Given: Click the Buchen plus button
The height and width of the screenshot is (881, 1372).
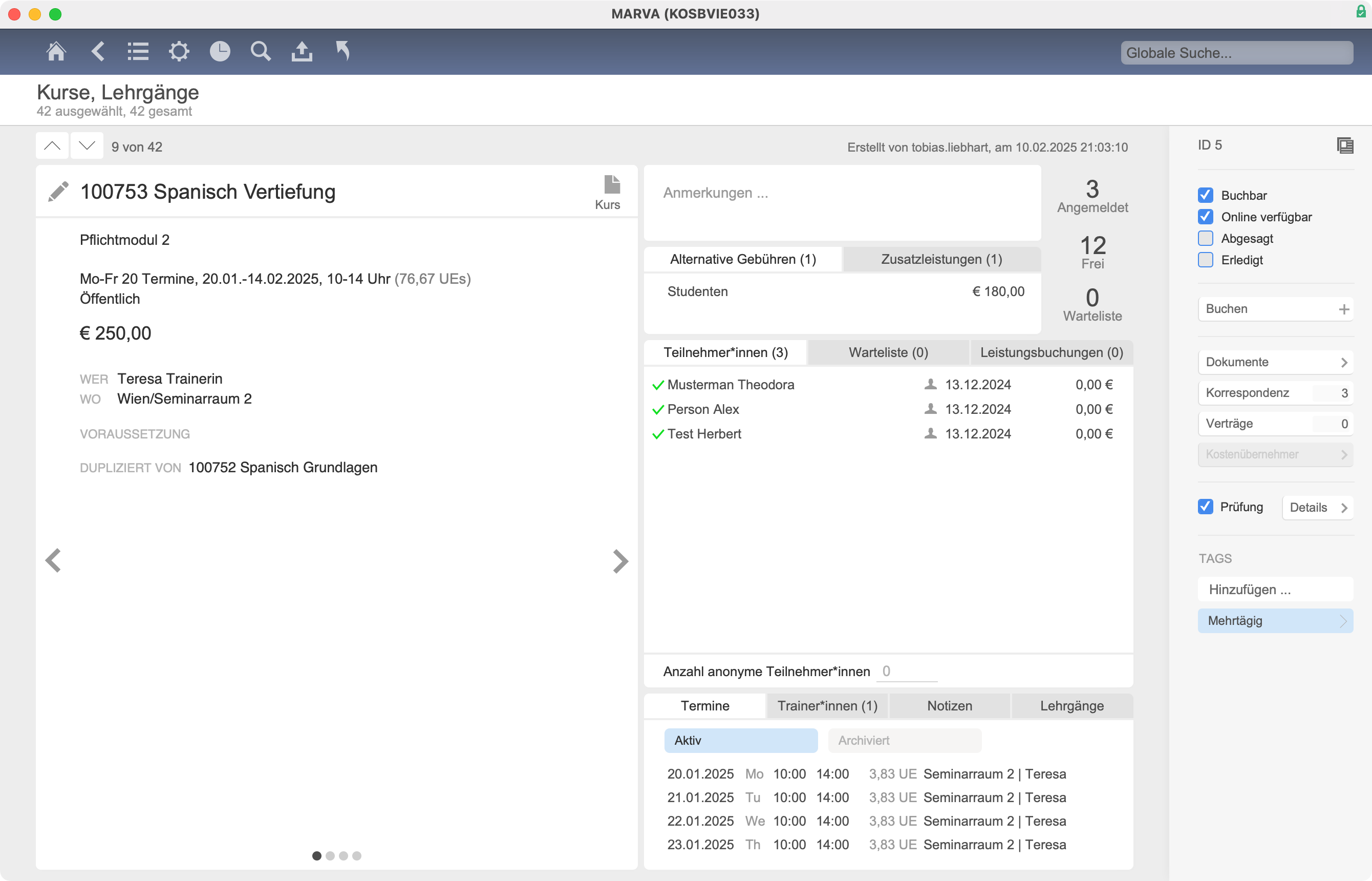Looking at the screenshot, I should pos(1343,309).
